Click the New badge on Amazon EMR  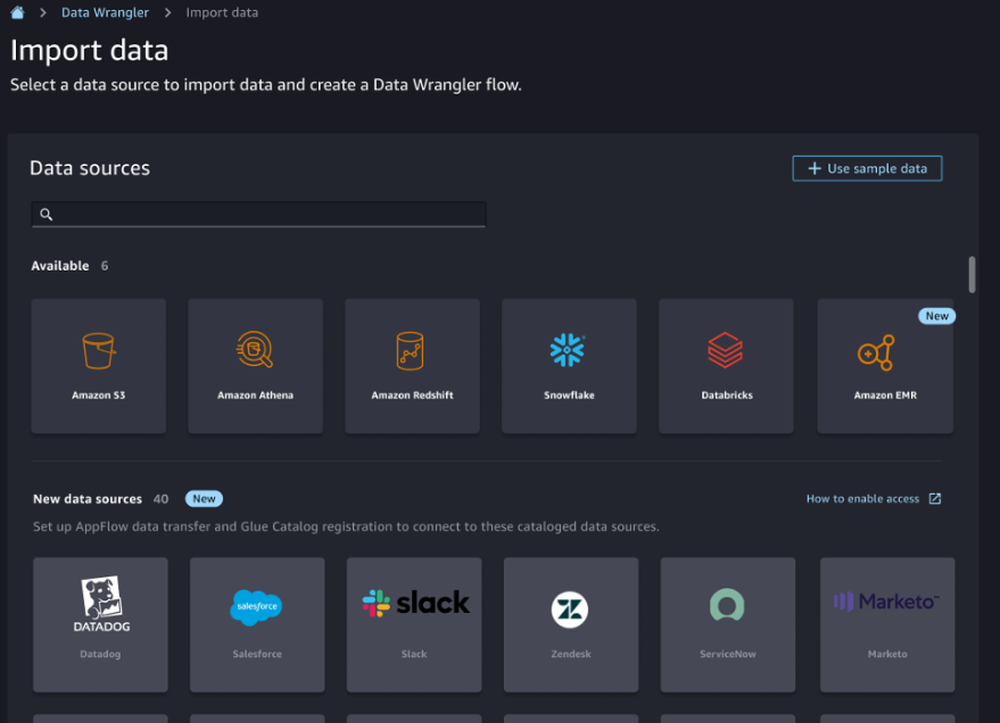coord(936,316)
